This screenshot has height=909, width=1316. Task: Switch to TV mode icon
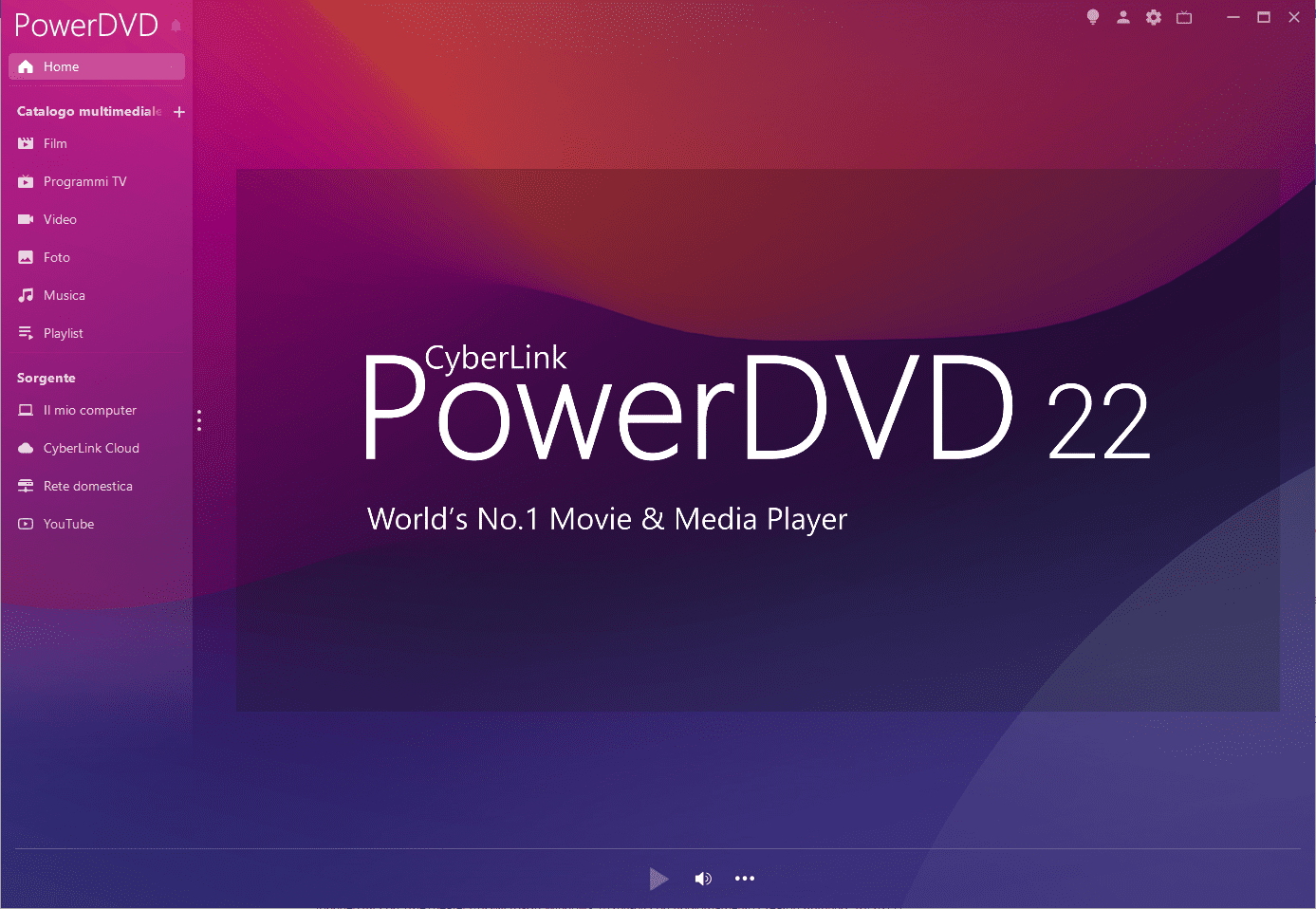click(1184, 17)
